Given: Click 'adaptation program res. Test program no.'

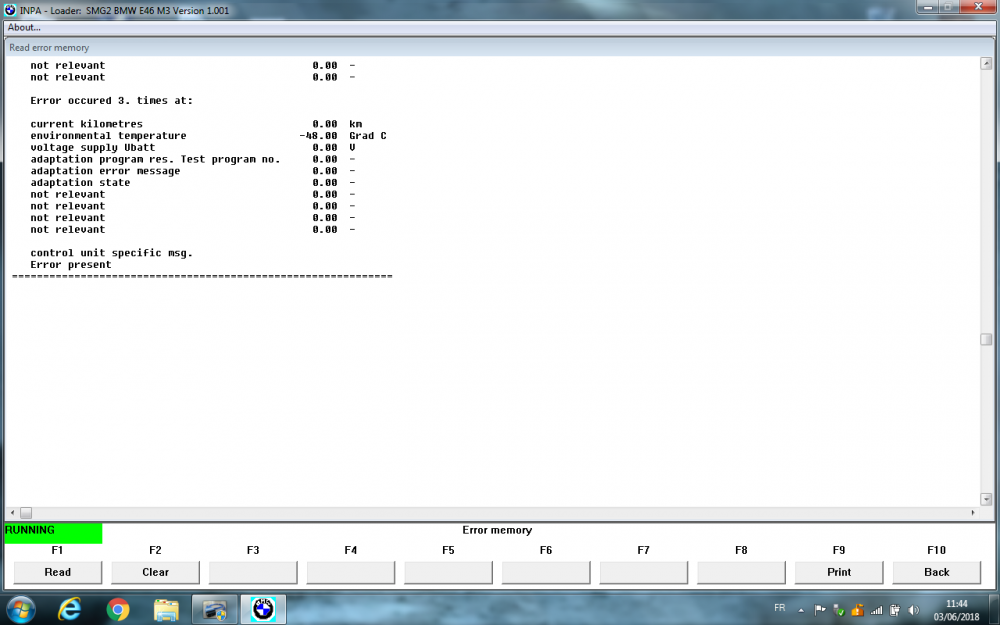Looking at the screenshot, I should coord(156,159).
